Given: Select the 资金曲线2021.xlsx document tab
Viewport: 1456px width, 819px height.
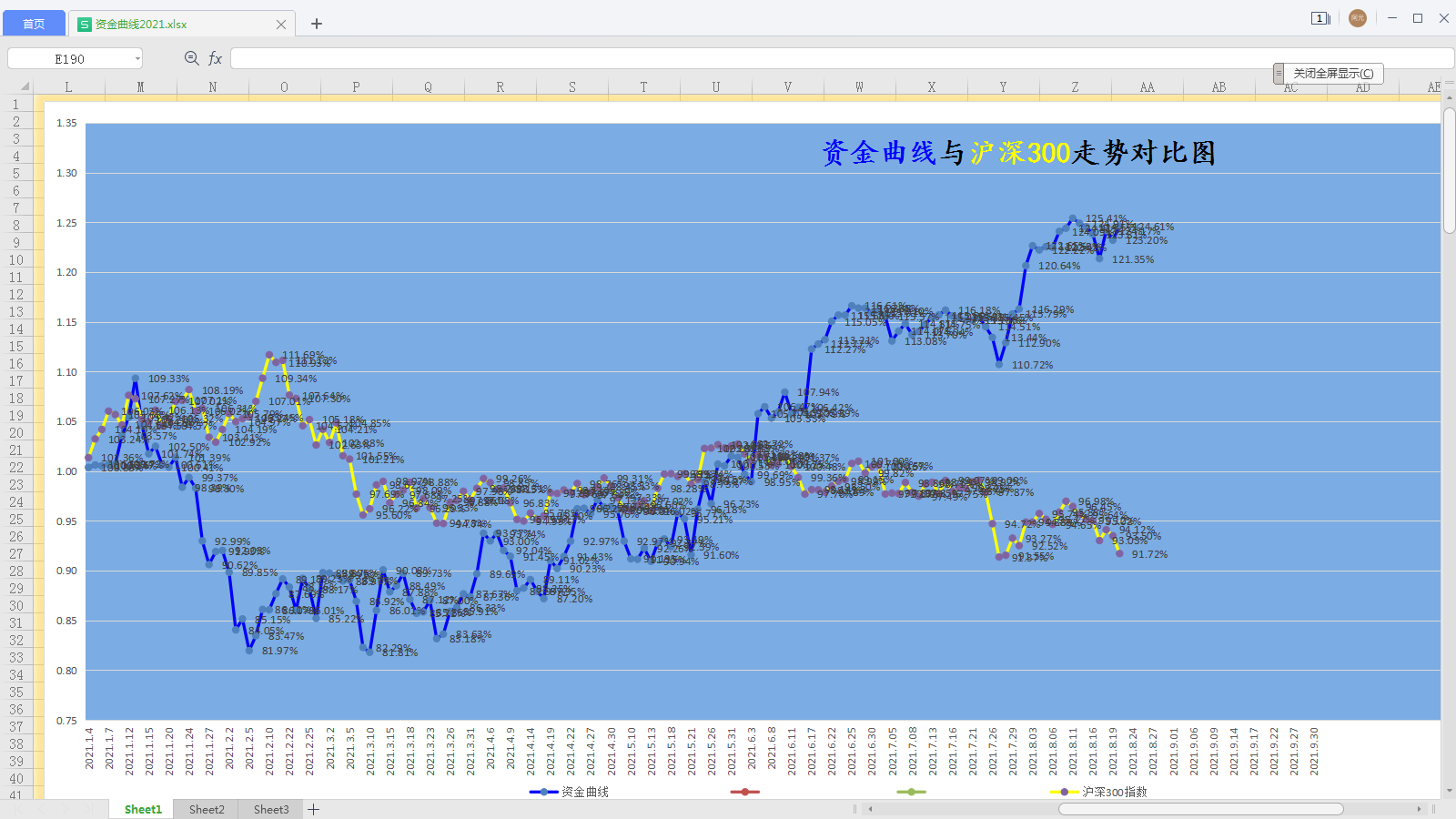Looking at the screenshot, I should 182,25.
